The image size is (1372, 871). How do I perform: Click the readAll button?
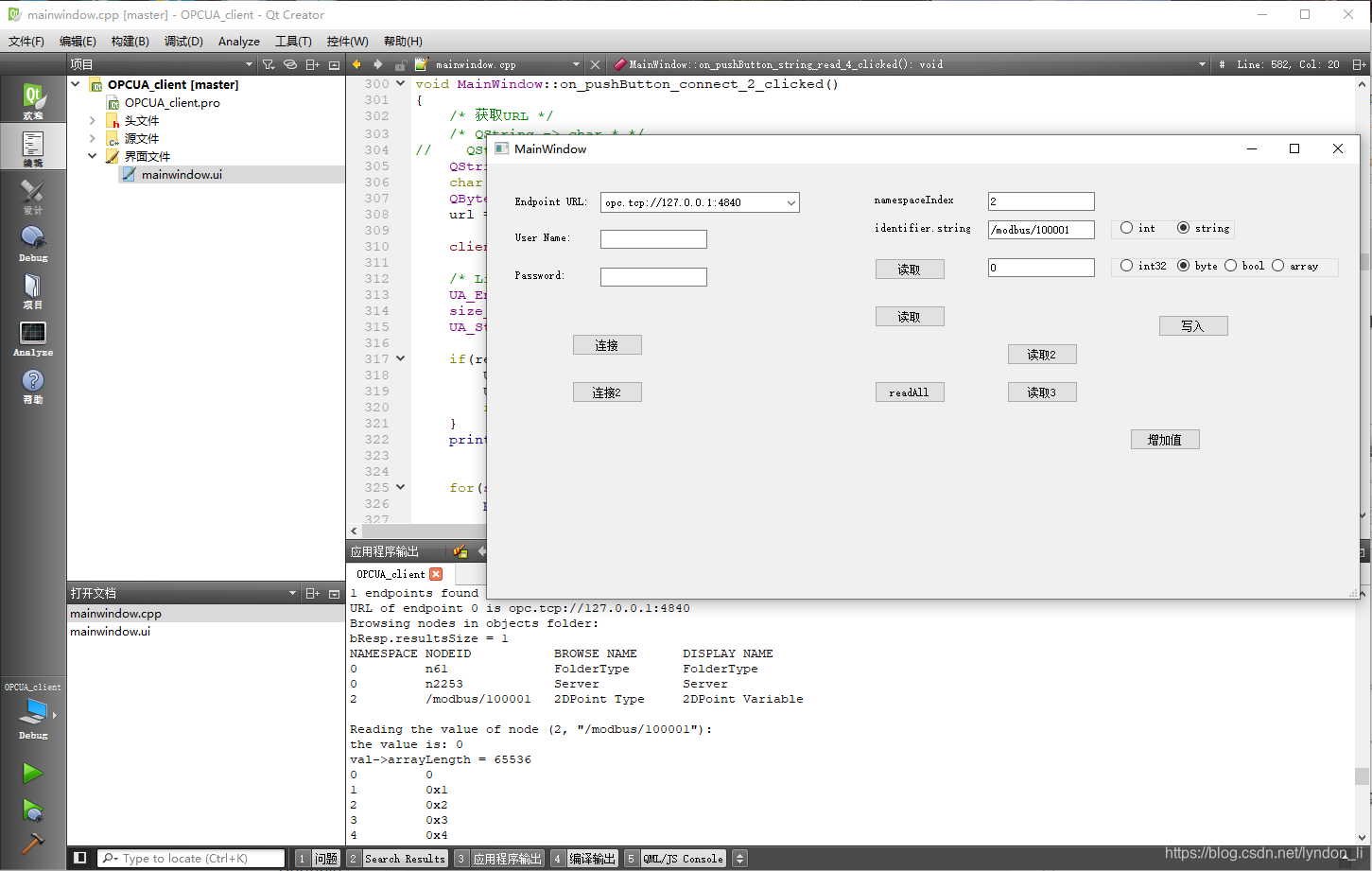[910, 392]
